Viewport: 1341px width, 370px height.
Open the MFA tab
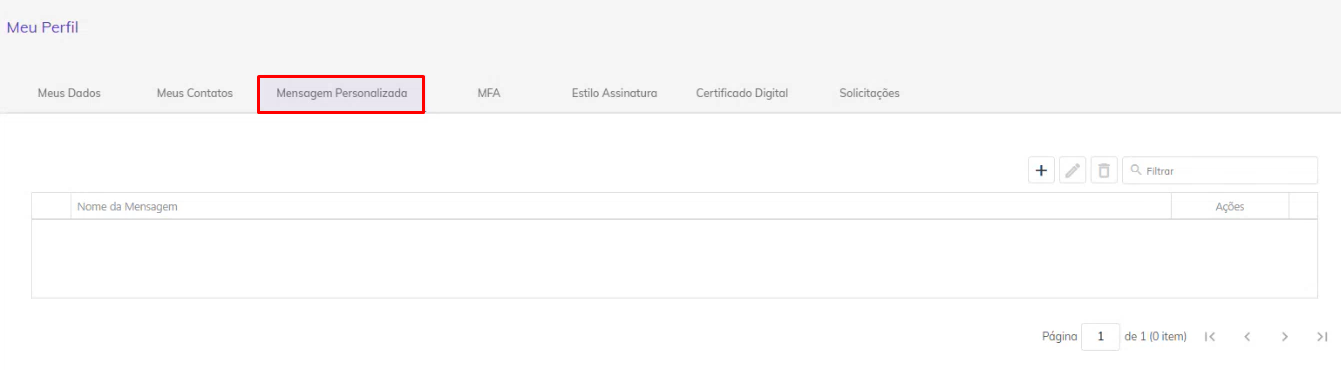pos(489,93)
